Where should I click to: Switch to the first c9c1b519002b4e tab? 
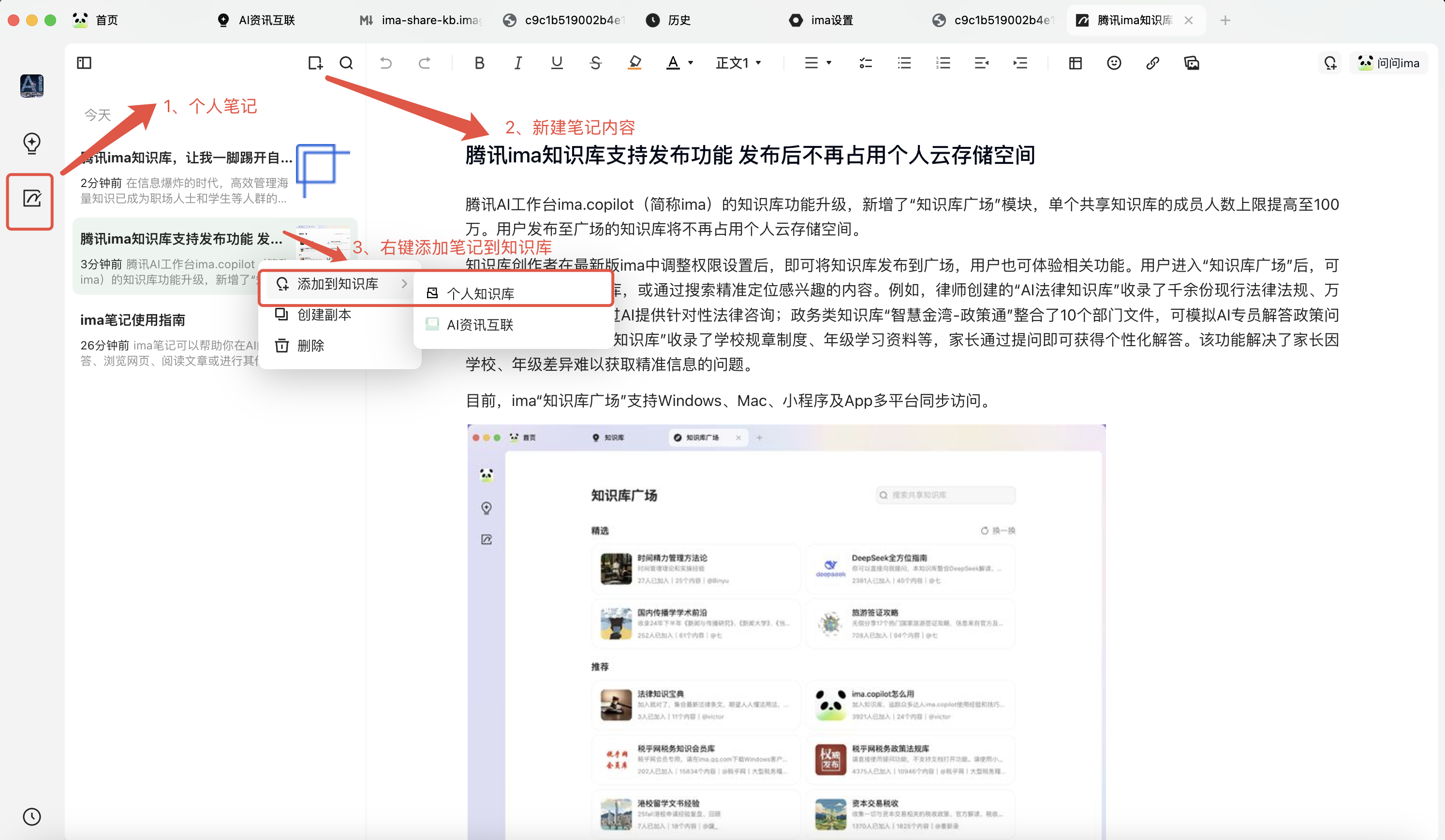[x=565, y=20]
